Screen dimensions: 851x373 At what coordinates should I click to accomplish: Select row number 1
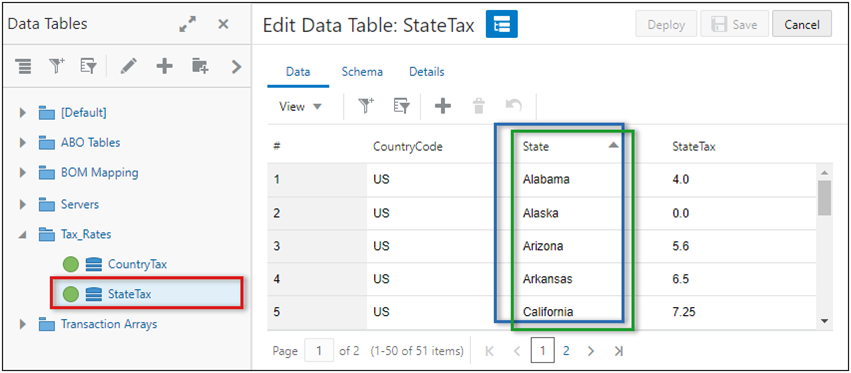(317, 180)
